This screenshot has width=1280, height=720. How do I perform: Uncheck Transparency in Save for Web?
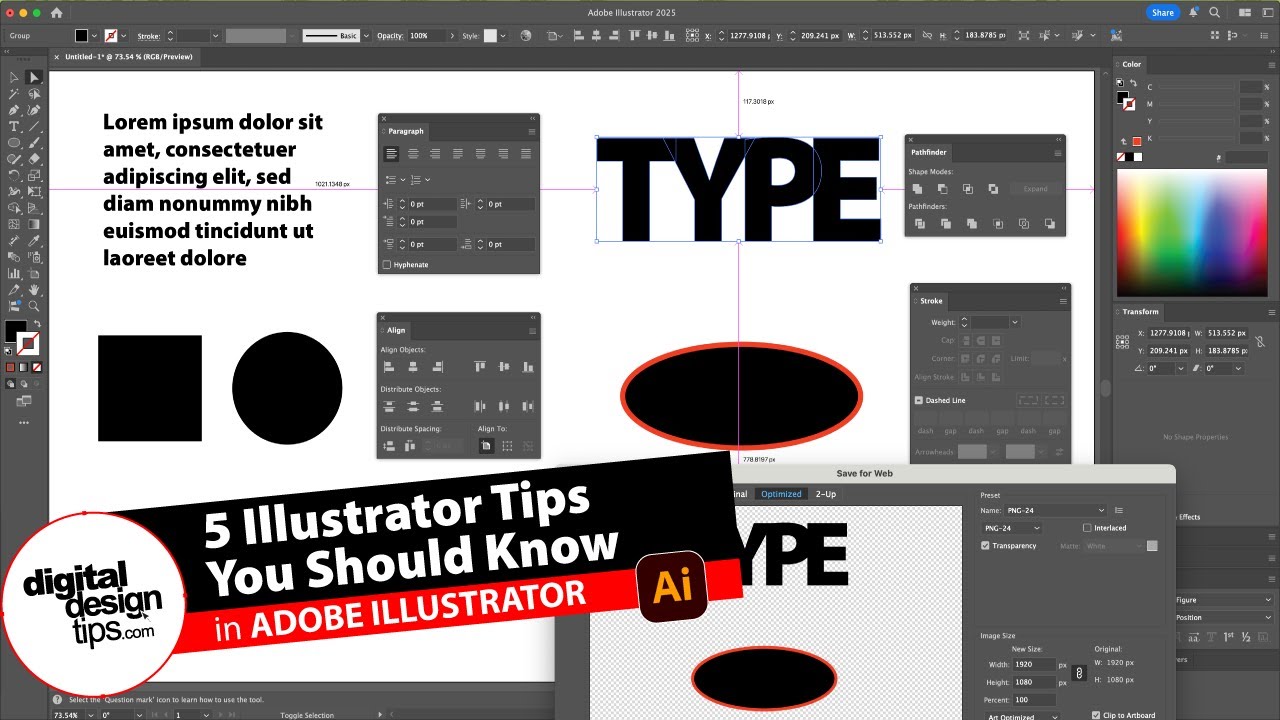(986, 546)
